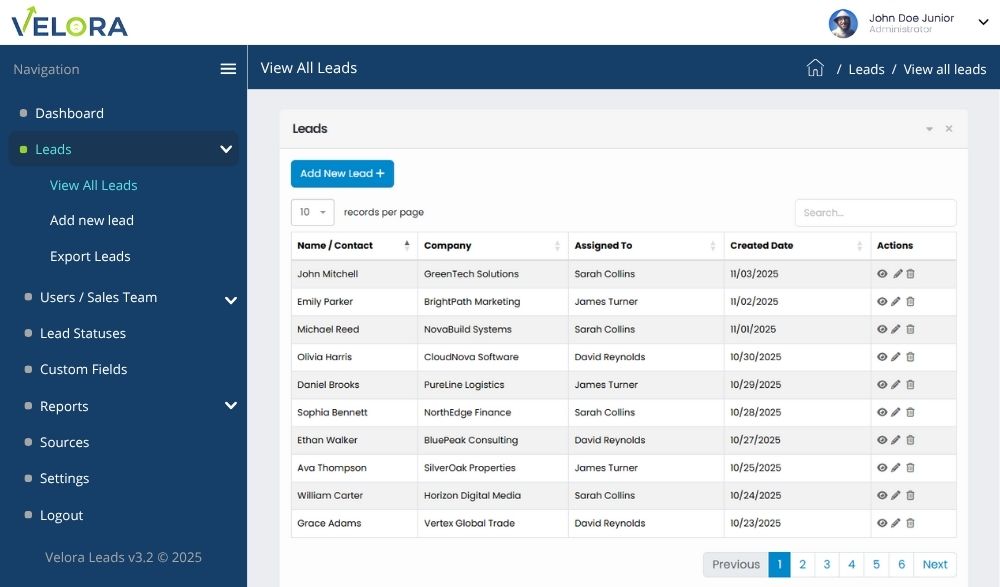Viewport: 1000px width, 587px height.
Task: View Ethan Walker lead using eye icon
Action: tap(882, 440)
